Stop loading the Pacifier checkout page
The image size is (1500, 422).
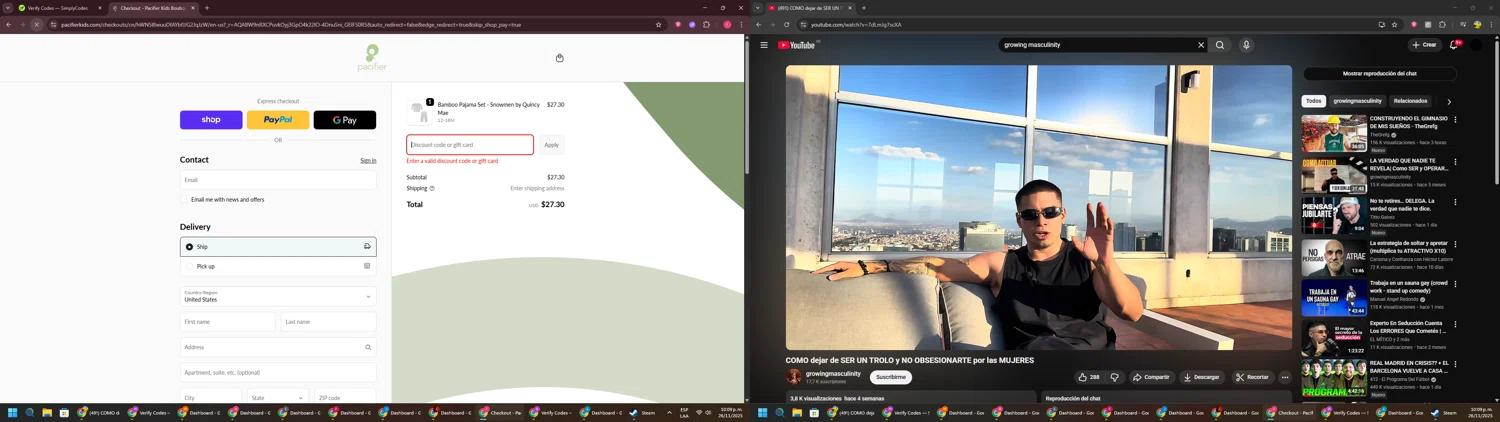coord(36,24)
